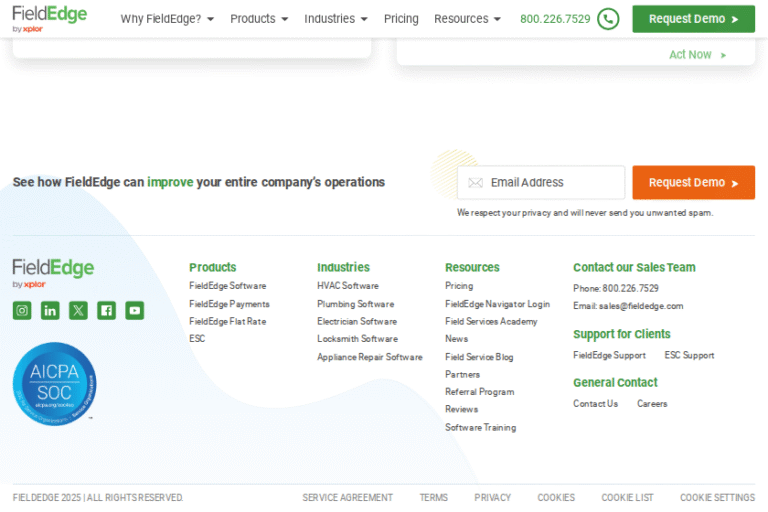
Task: Go to Pricing in top navigation
Action: tap(401, 19)
